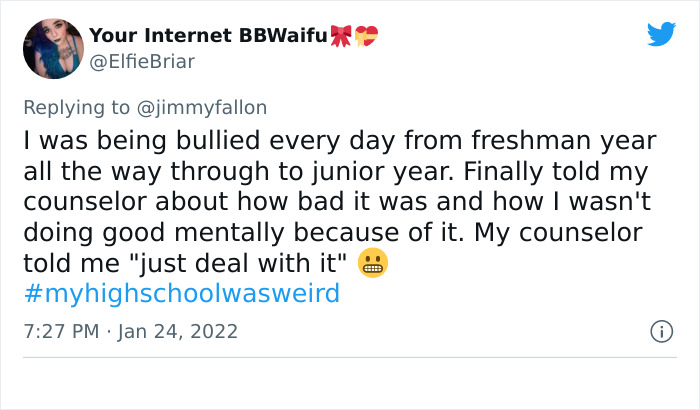Screen dimensions: 700x410
Task: Click the @ElfieBriar handle
Action: click(x=142, y=61)
